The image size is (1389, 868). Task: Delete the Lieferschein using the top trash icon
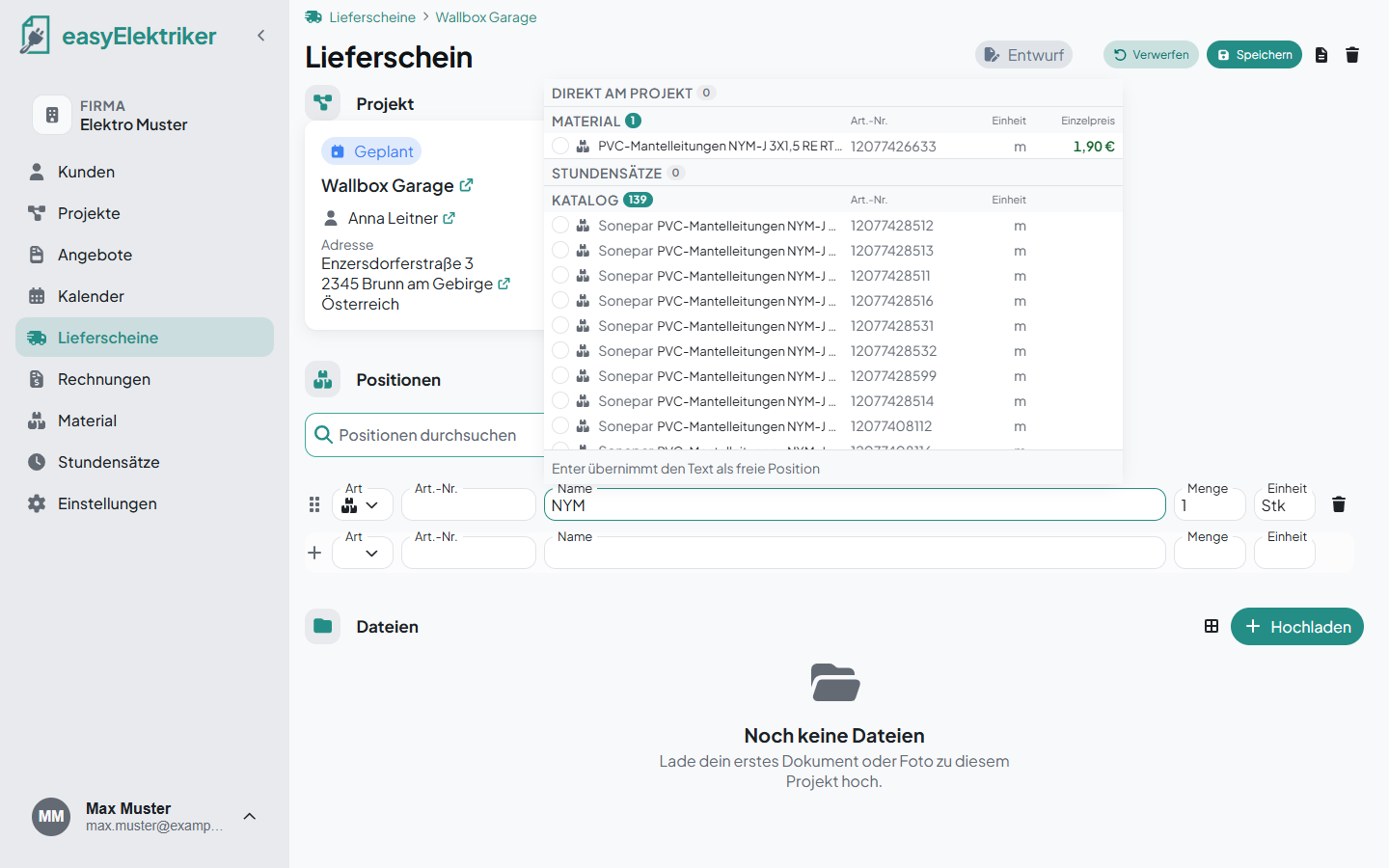pyautogui.click(x=1352, y=55)
